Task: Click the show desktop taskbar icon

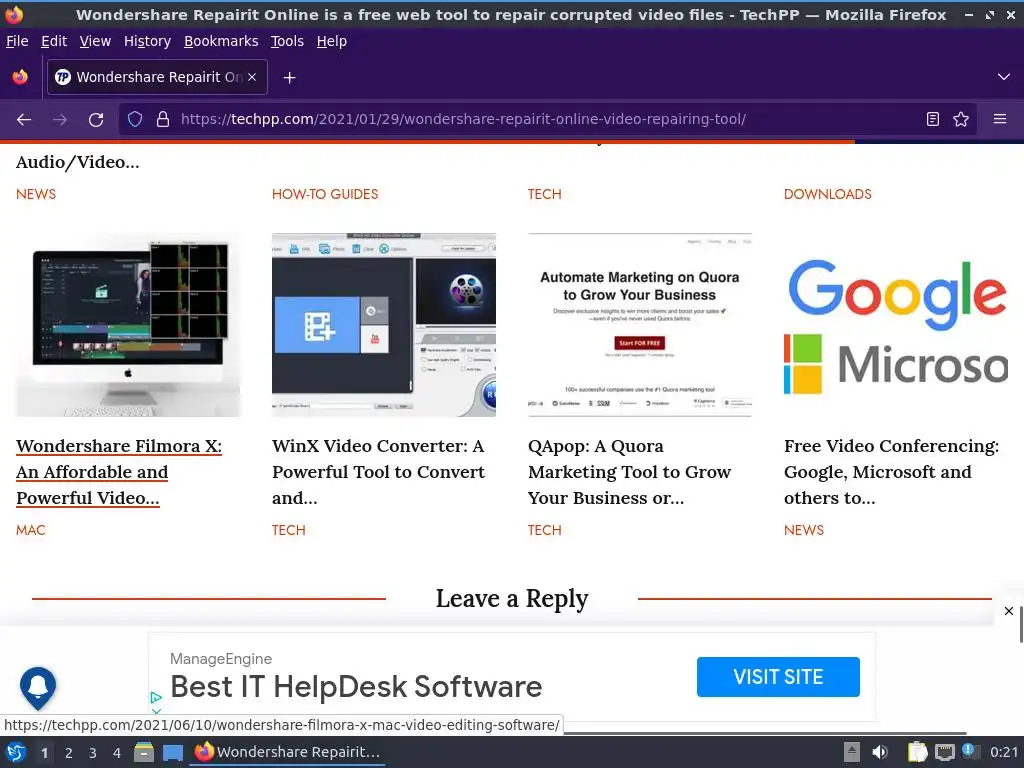Action: [172, 753]
